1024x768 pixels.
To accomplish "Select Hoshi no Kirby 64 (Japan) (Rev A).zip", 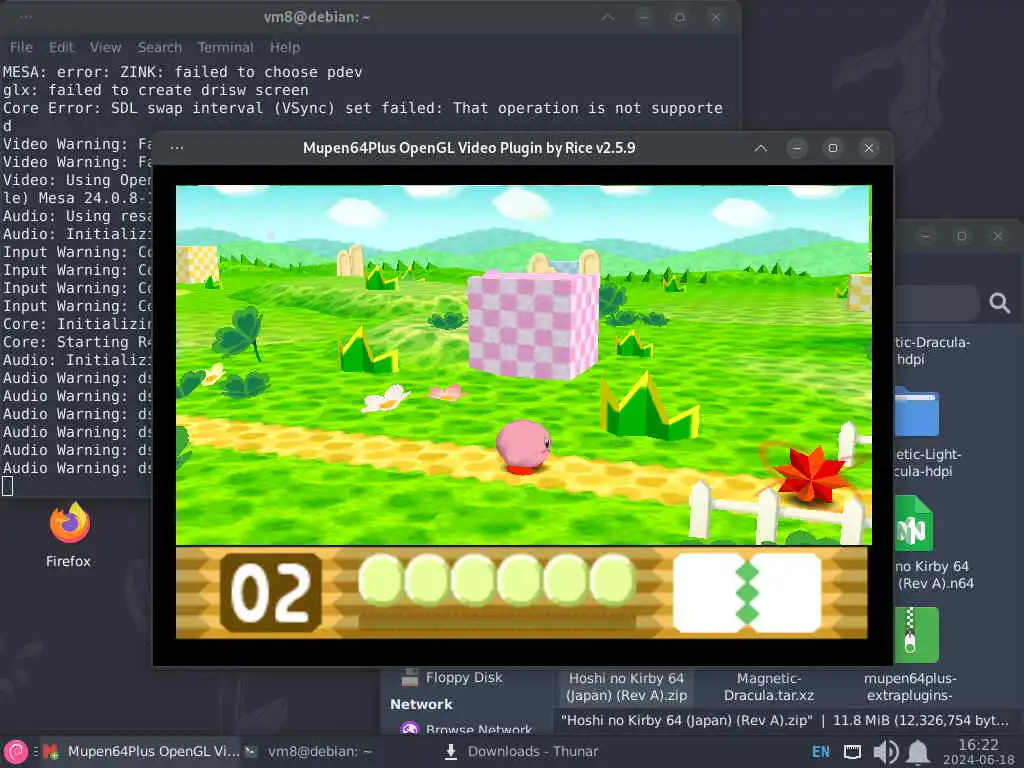I will click(626, 686).
